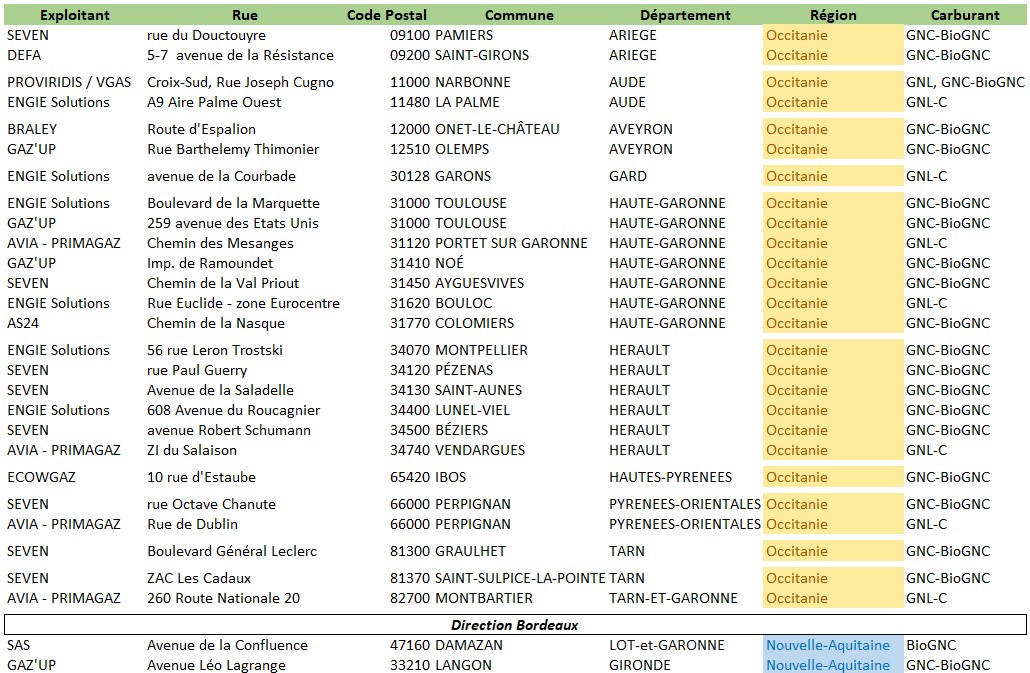This screenshot has width=1030, height=673.
Task: Click the DEFA exploitant cell
Action: click(24, 55)
